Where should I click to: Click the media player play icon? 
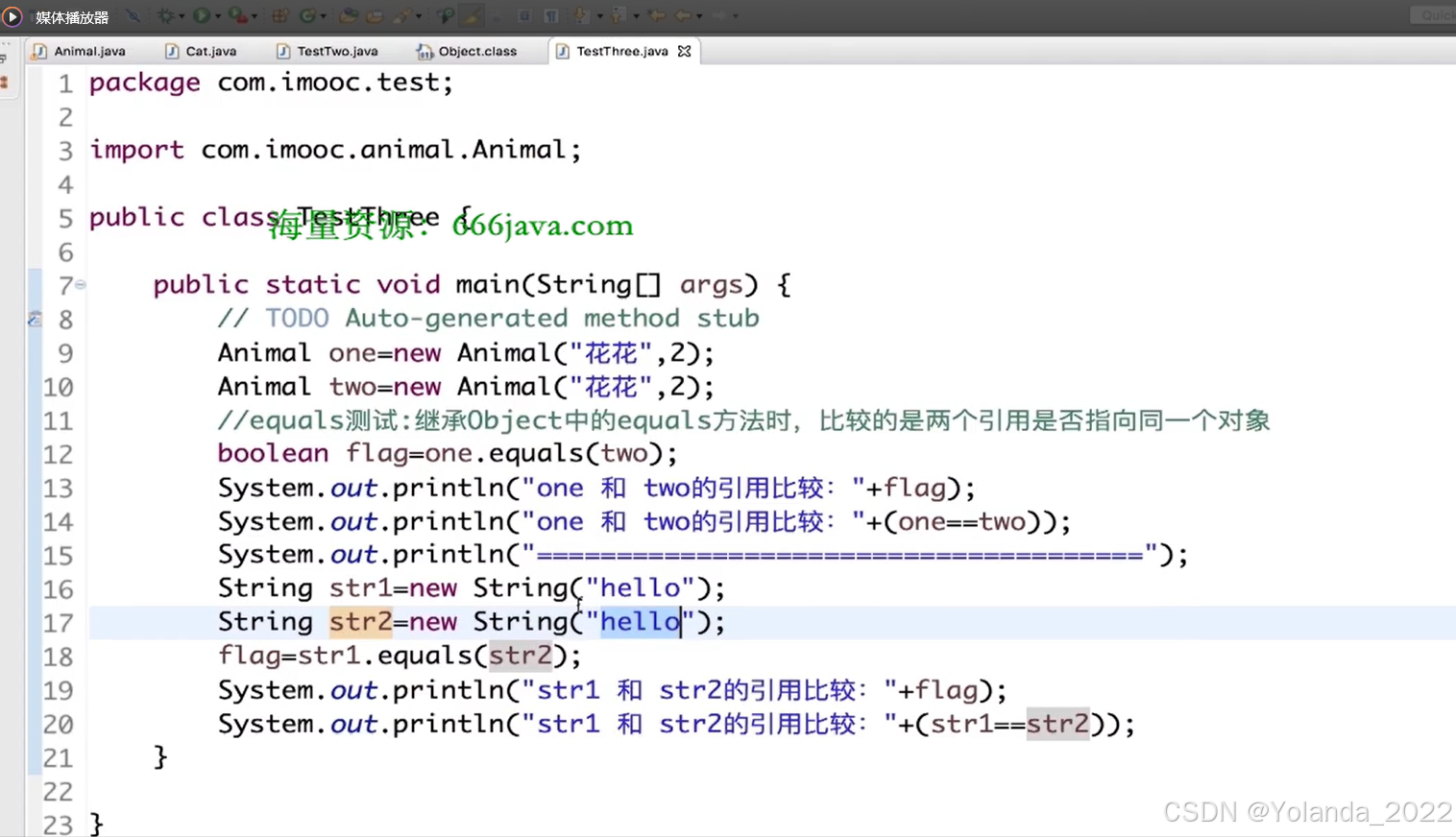[12, 16]
